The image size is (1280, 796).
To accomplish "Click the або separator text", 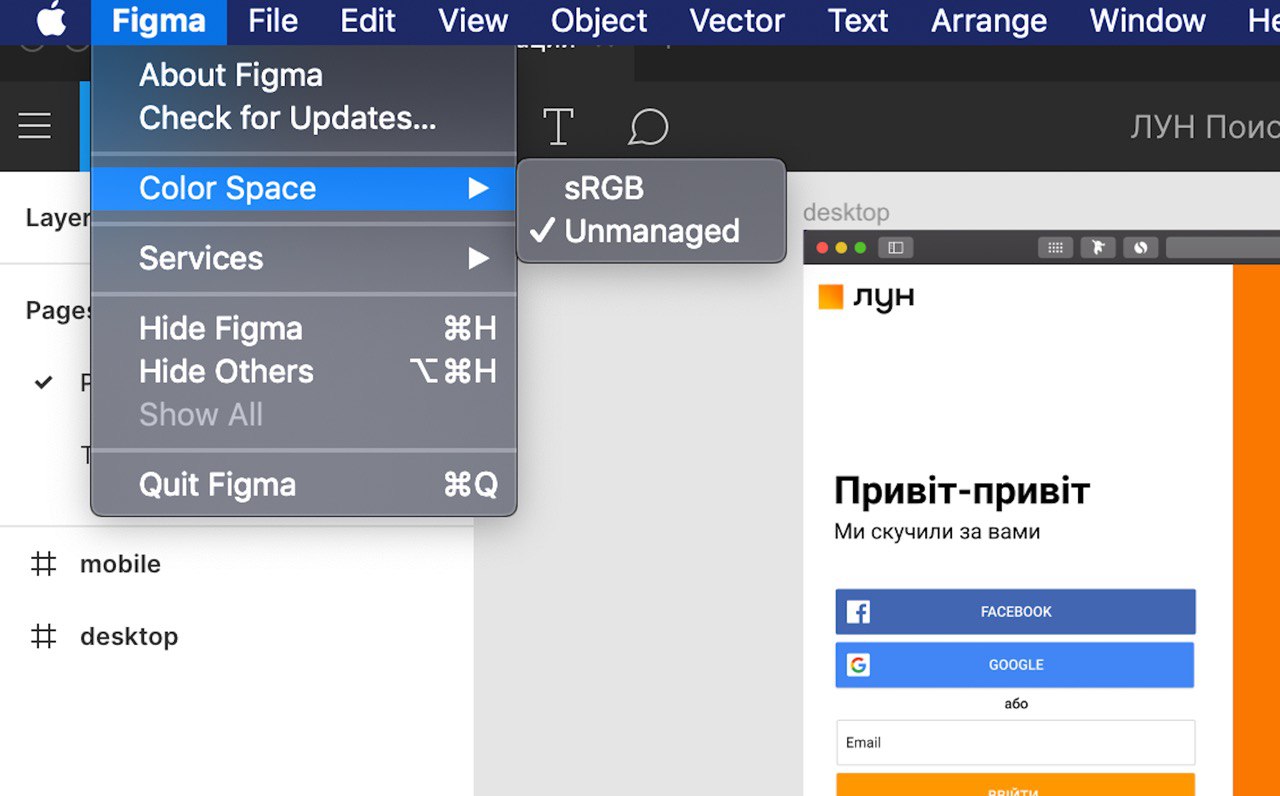I will (1016, 704).
